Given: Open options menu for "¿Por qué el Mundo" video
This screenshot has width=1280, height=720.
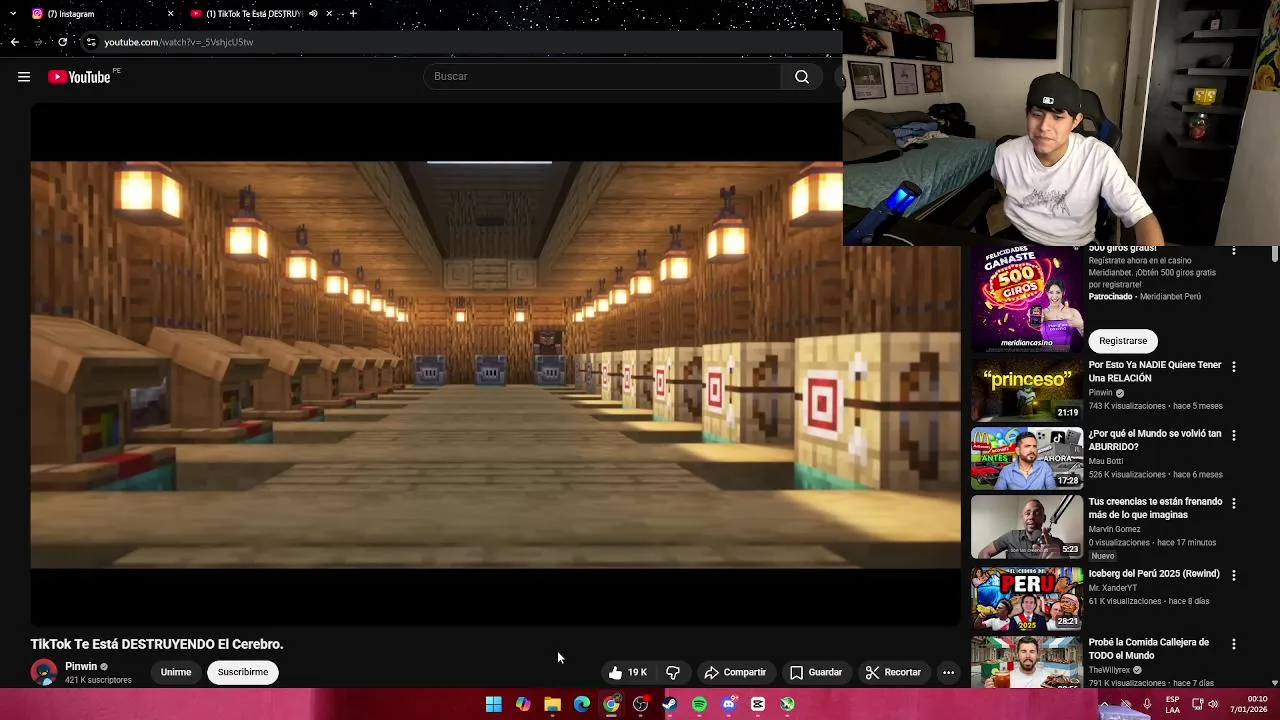Looking at the screenshot, I should pos(1234,436).
